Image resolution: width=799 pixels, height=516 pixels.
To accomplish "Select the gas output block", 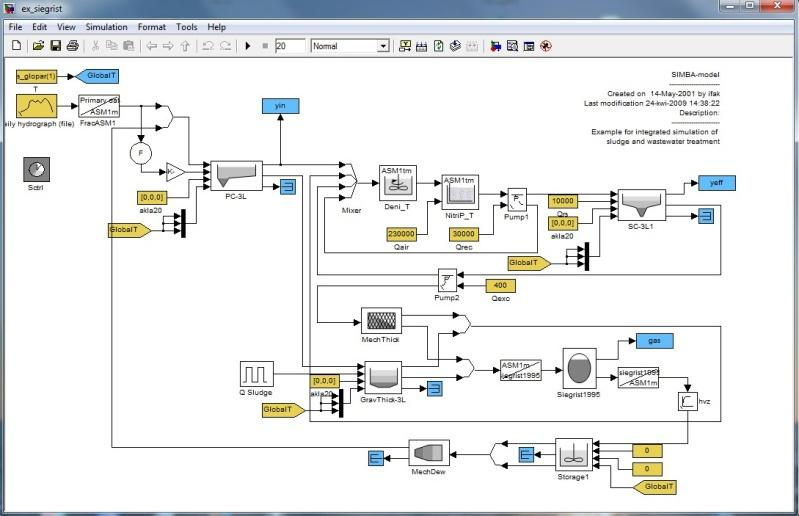I will (x=654, y=341).
